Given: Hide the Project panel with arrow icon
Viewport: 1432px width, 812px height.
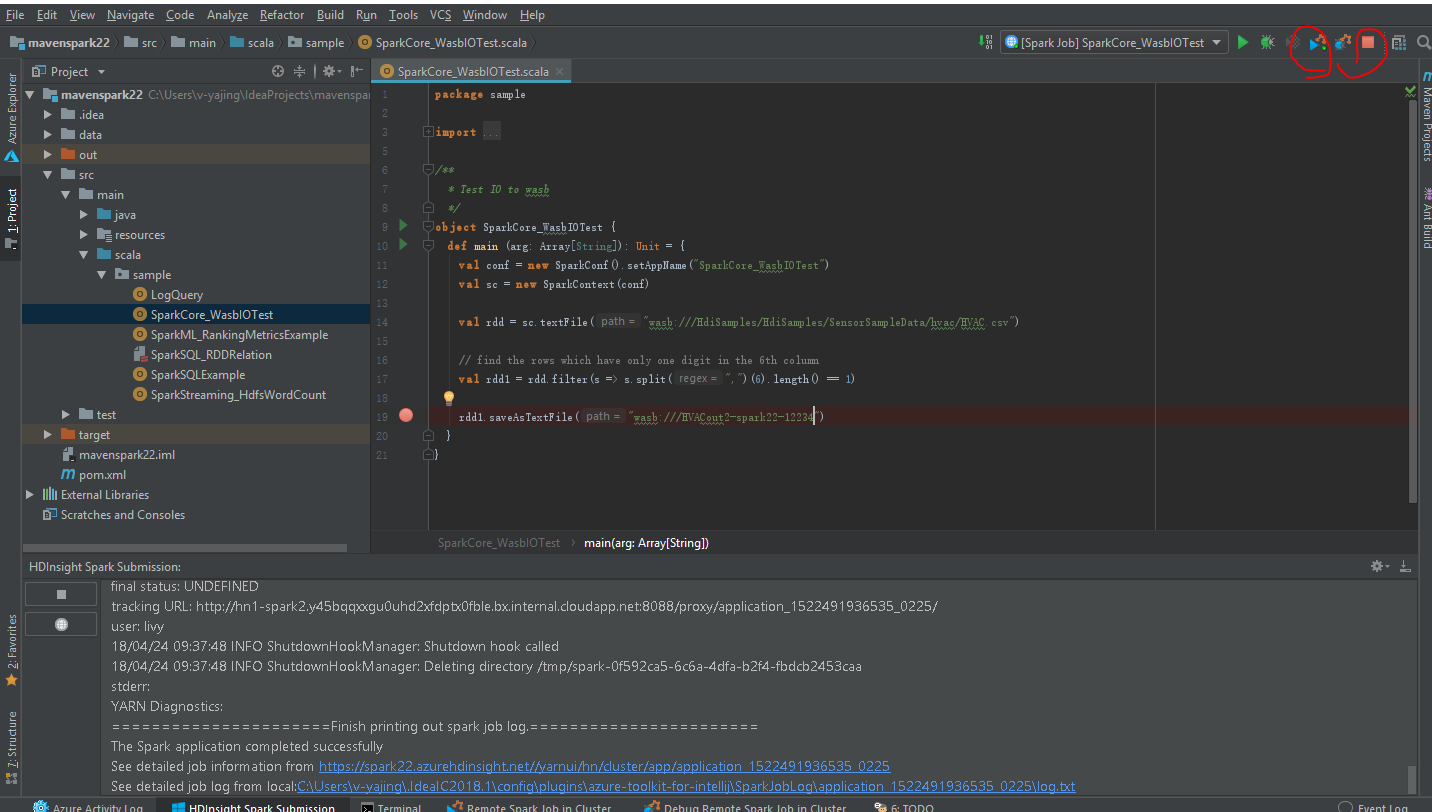Looking at the screenshot, I should [x=356, y=71].
